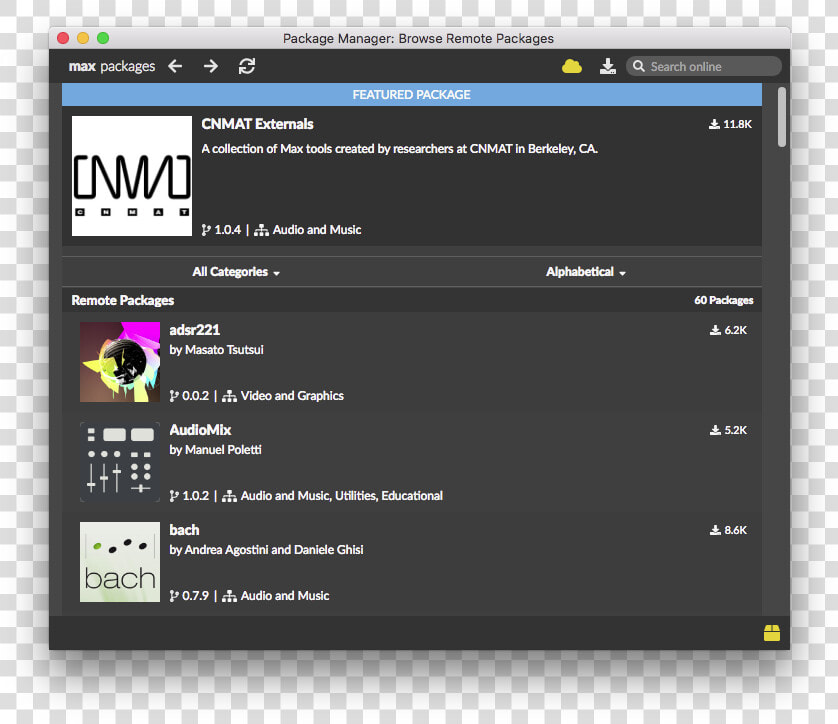The image size is (838, 724).
Task: Click 'by Andrea Agostini and Daniele Ghisi'
Action: (266, 550)
